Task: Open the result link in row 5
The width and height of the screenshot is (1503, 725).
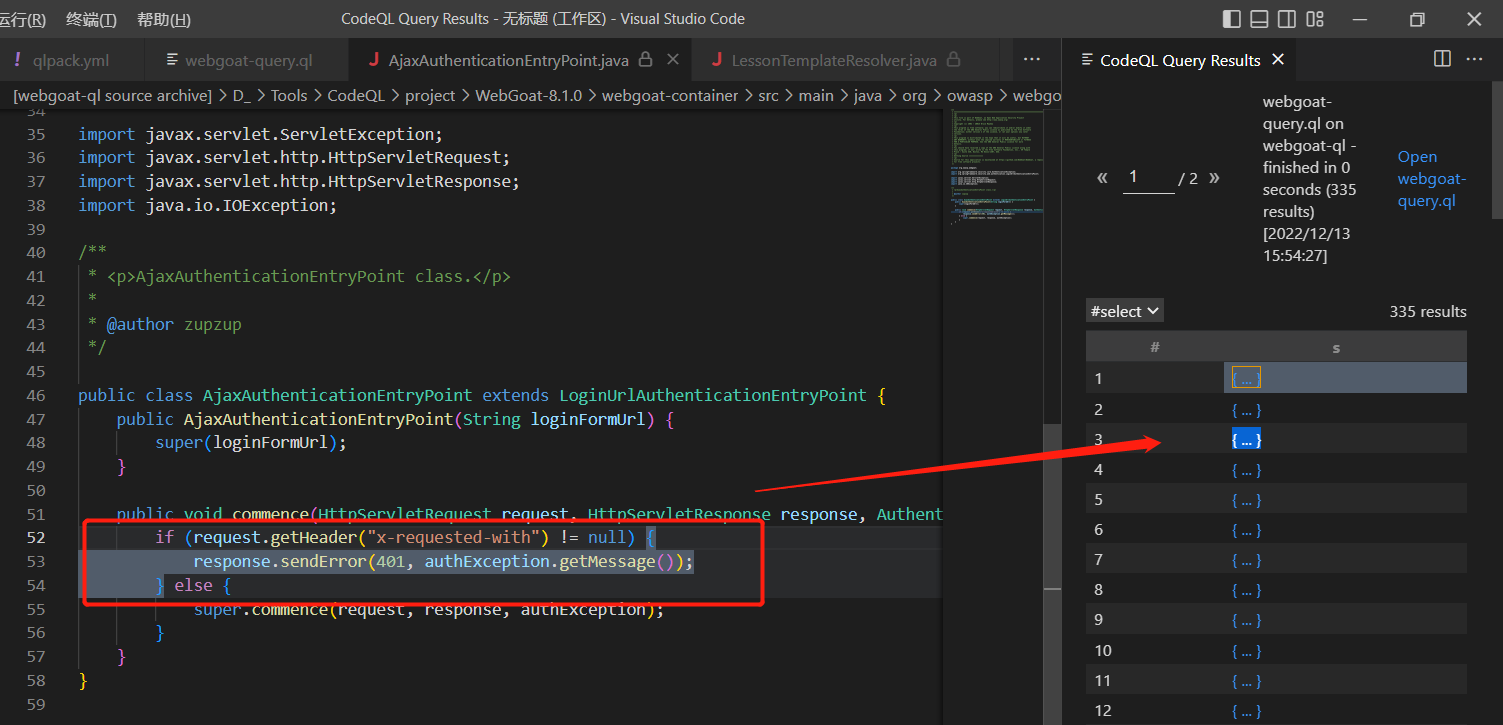Action: [x=1246, y=500]
